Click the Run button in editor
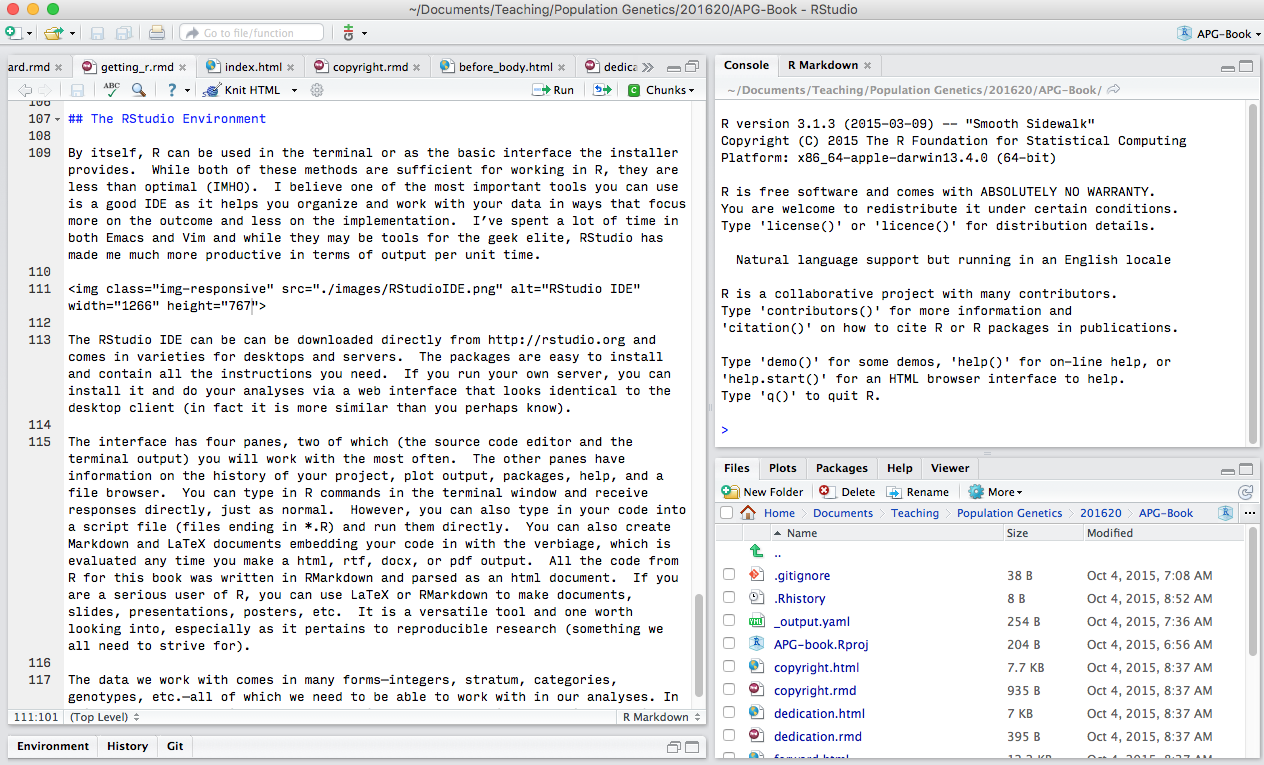Viewport: 1264px width, 765px height. coord(553,90)
